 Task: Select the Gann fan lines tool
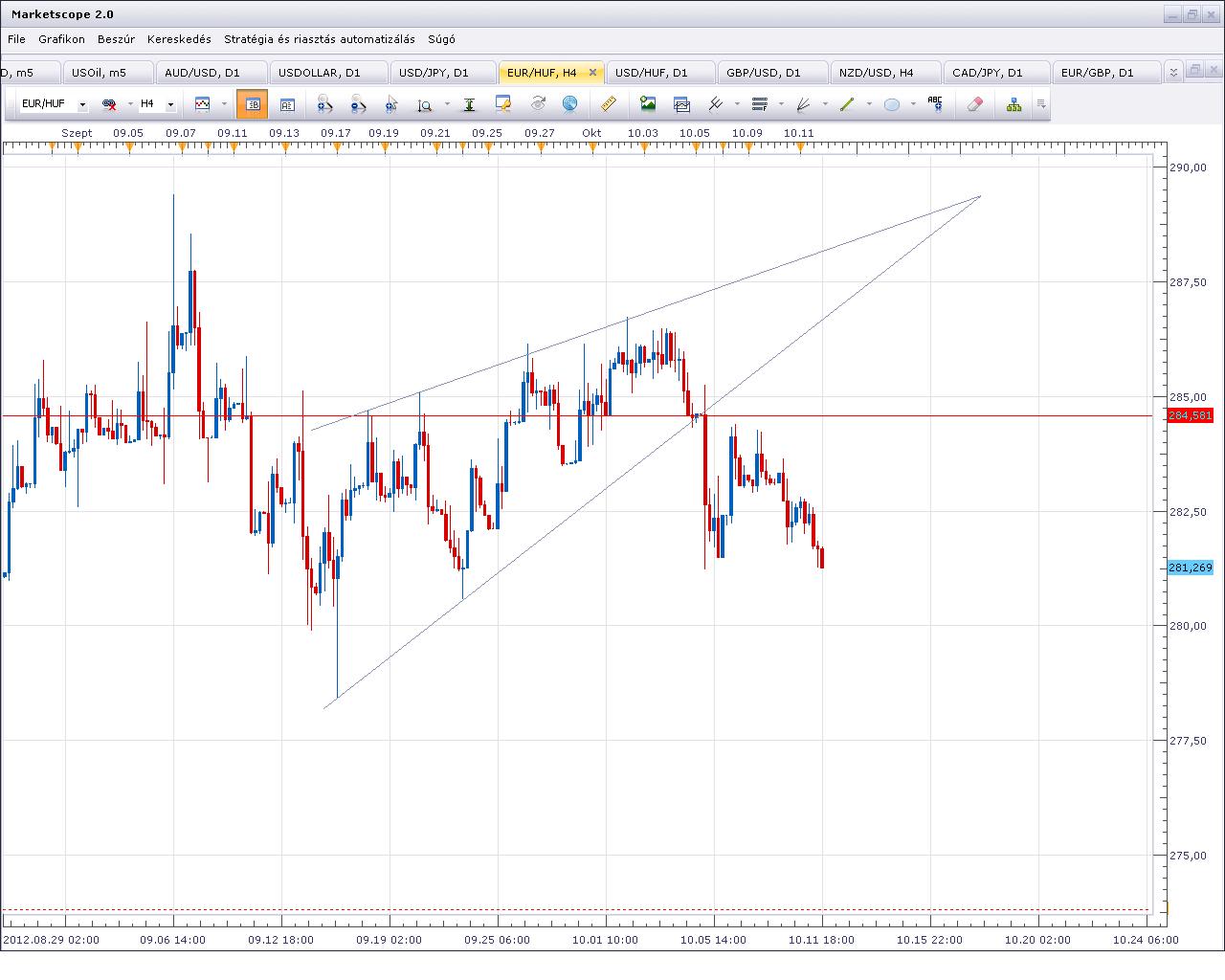coord(803,103)
